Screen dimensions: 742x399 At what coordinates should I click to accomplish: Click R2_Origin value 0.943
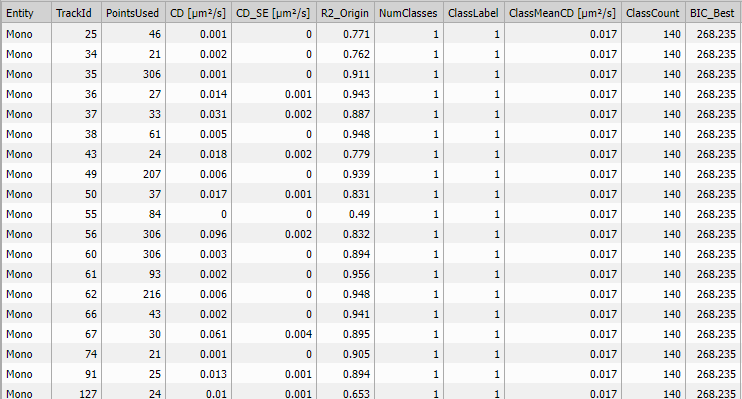[x=356, y=94]
